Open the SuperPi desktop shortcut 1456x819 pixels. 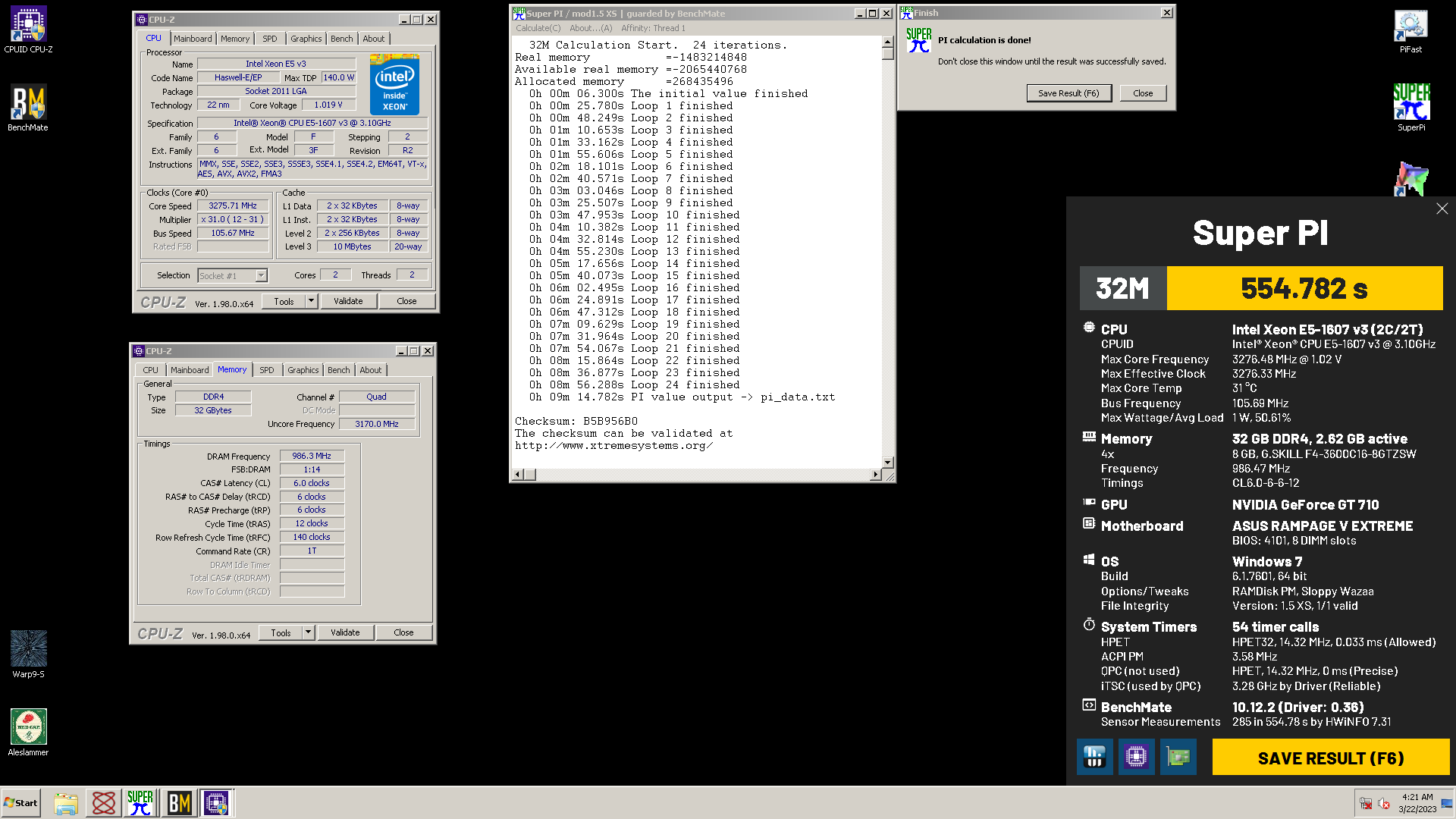click(x=1410, y=108)
